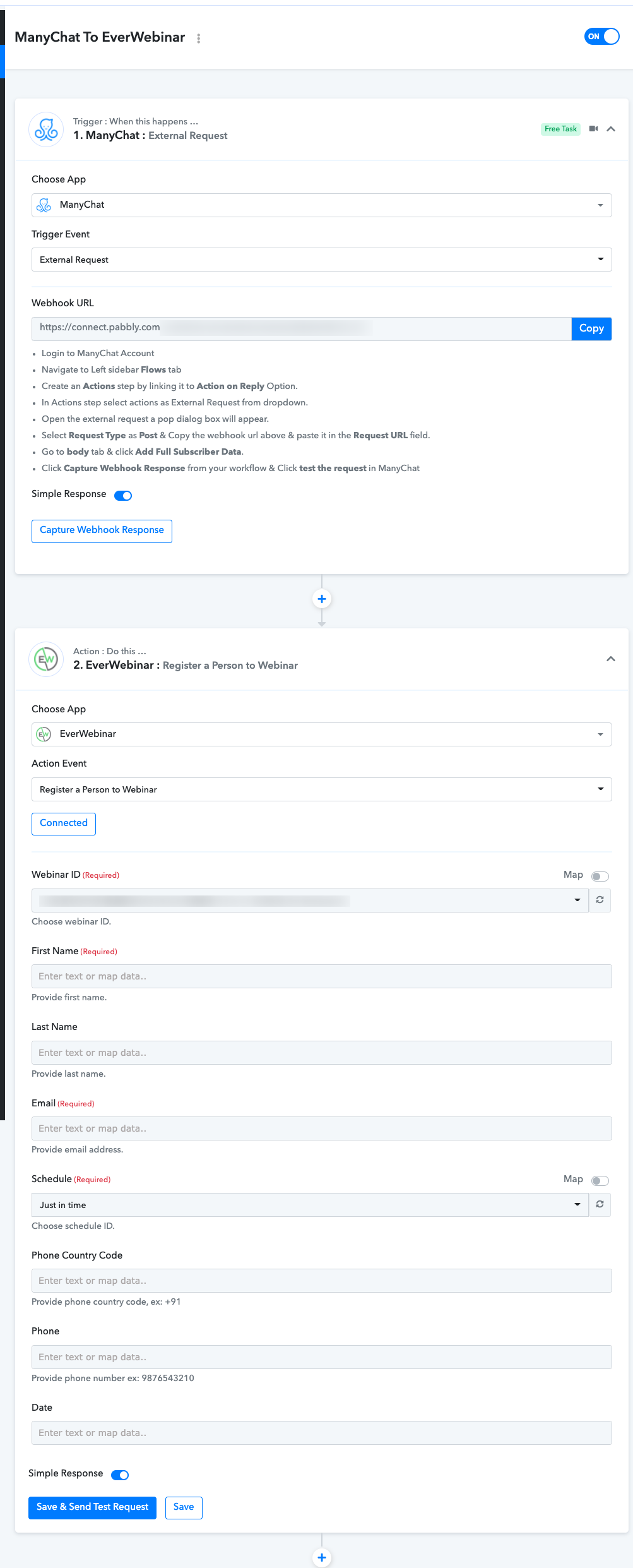
Task: Open the EverWebinar Choose App dropdown
Action: point(322,734)
